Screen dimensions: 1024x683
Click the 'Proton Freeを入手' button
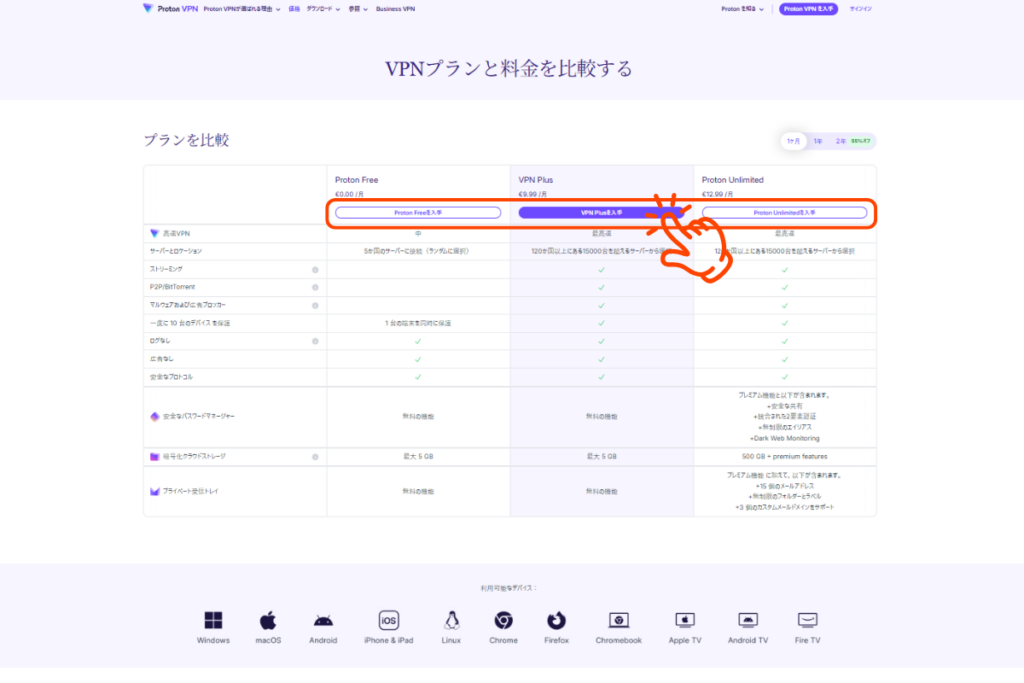[418, 213]
